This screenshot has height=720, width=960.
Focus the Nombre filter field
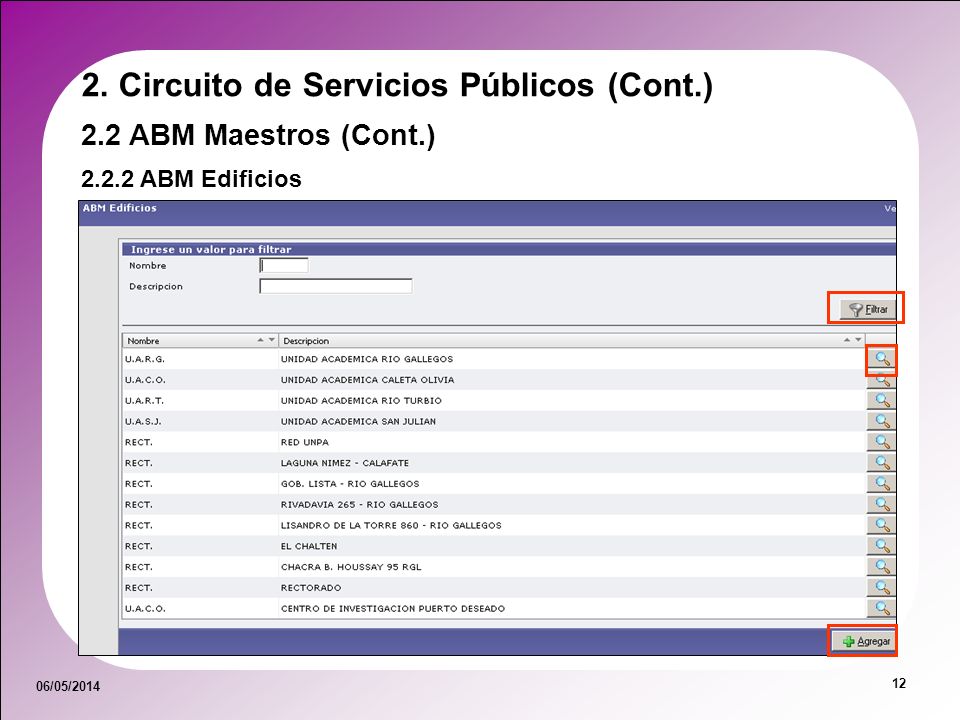point(284,266)
